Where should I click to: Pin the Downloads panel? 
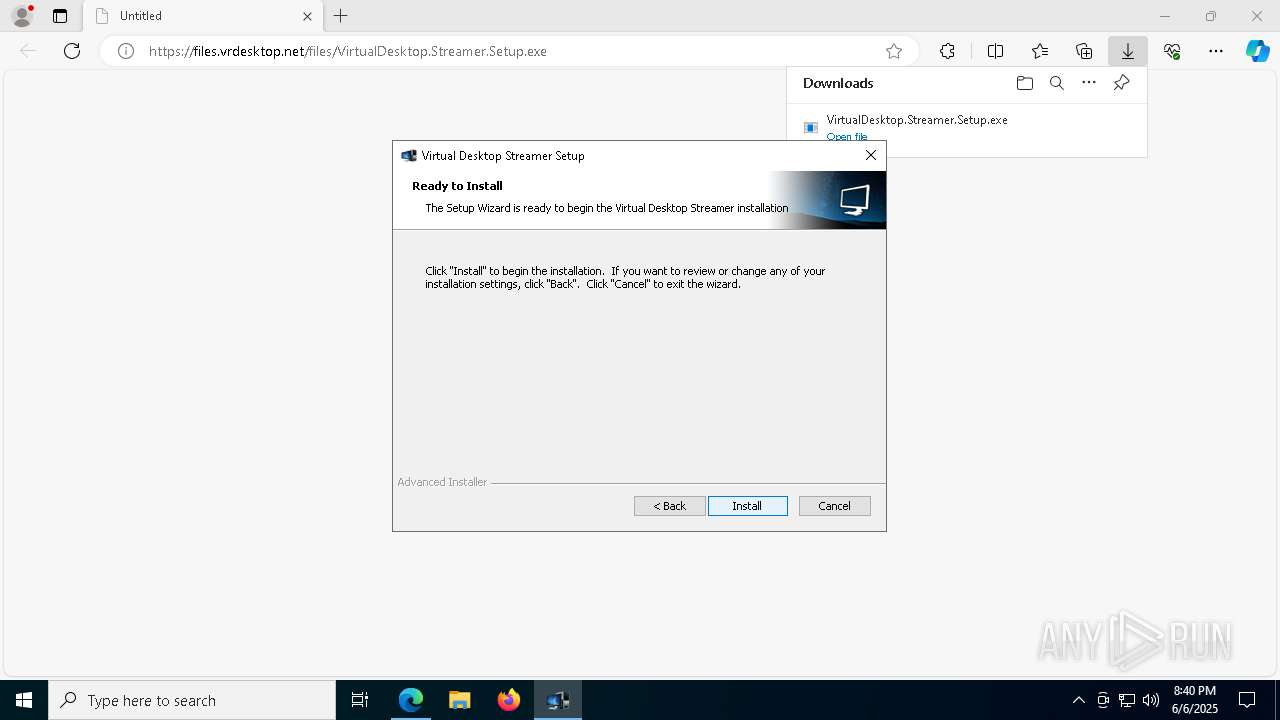(1121, 83)
